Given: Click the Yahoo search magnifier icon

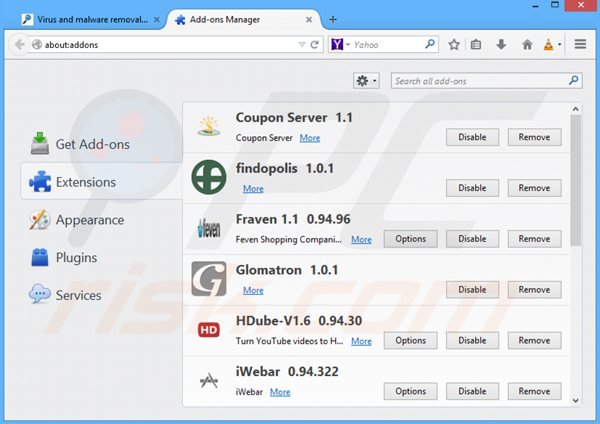Looking at the screenshot, I should 430,44.
